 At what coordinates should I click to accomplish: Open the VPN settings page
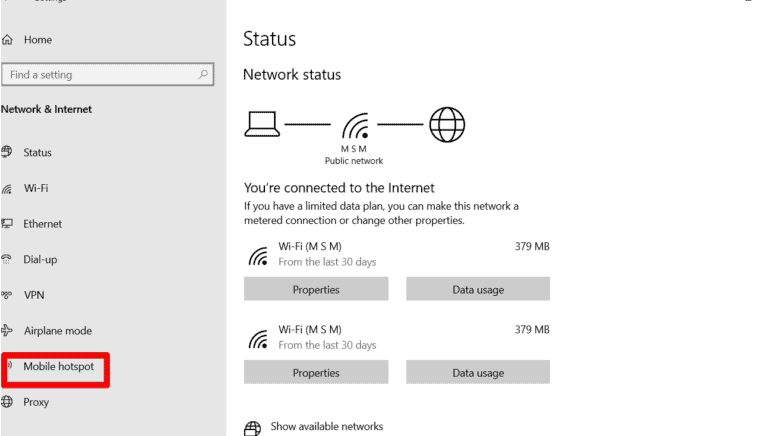pyautogui.click(x=34, y=295)
